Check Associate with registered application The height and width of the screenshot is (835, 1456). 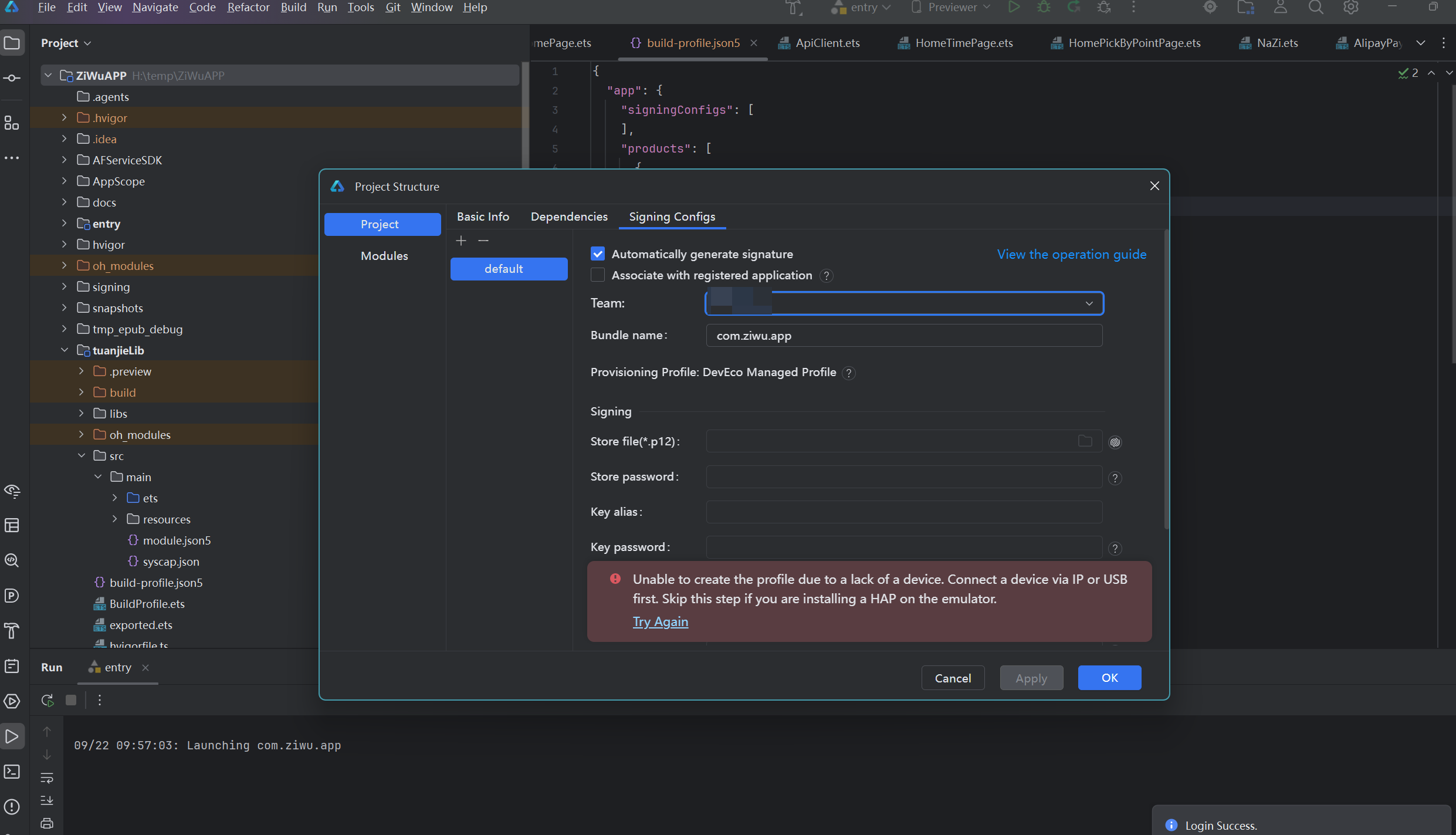598,275
